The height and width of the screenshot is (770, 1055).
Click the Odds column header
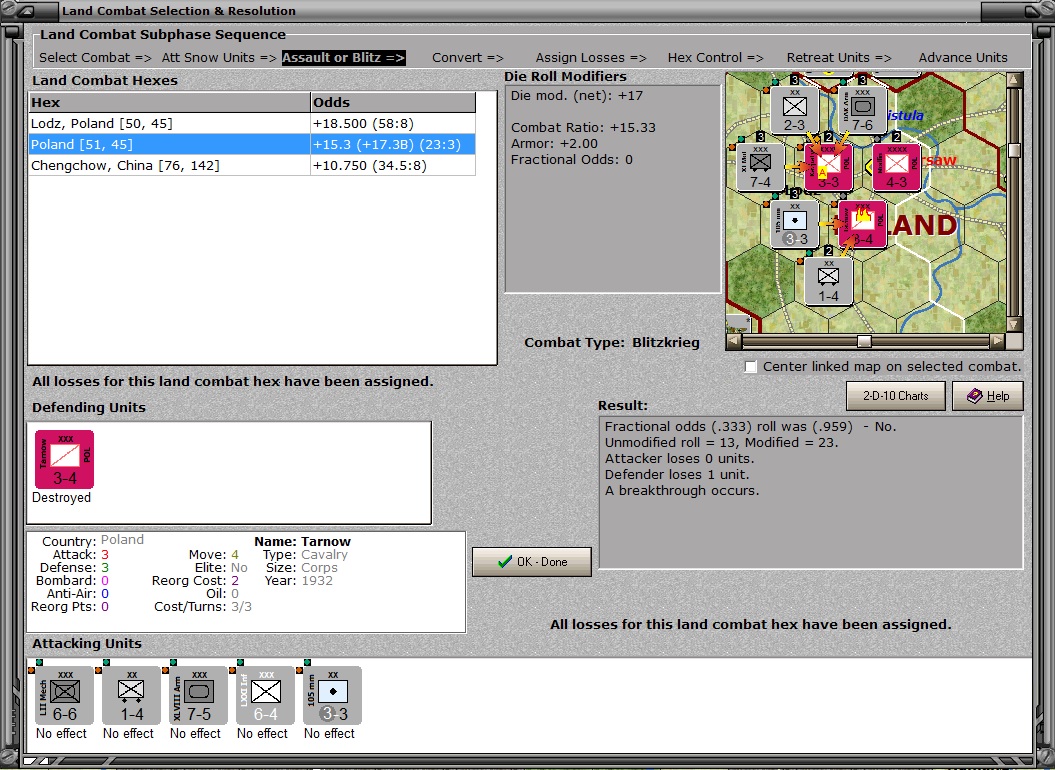click(x=392, y=102)
